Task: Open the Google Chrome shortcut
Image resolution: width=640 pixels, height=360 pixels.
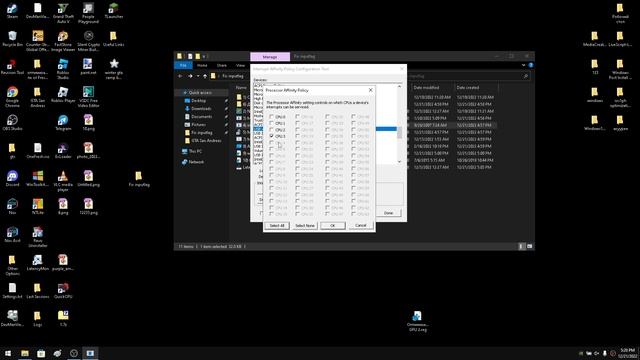Action: pos(12,97)
